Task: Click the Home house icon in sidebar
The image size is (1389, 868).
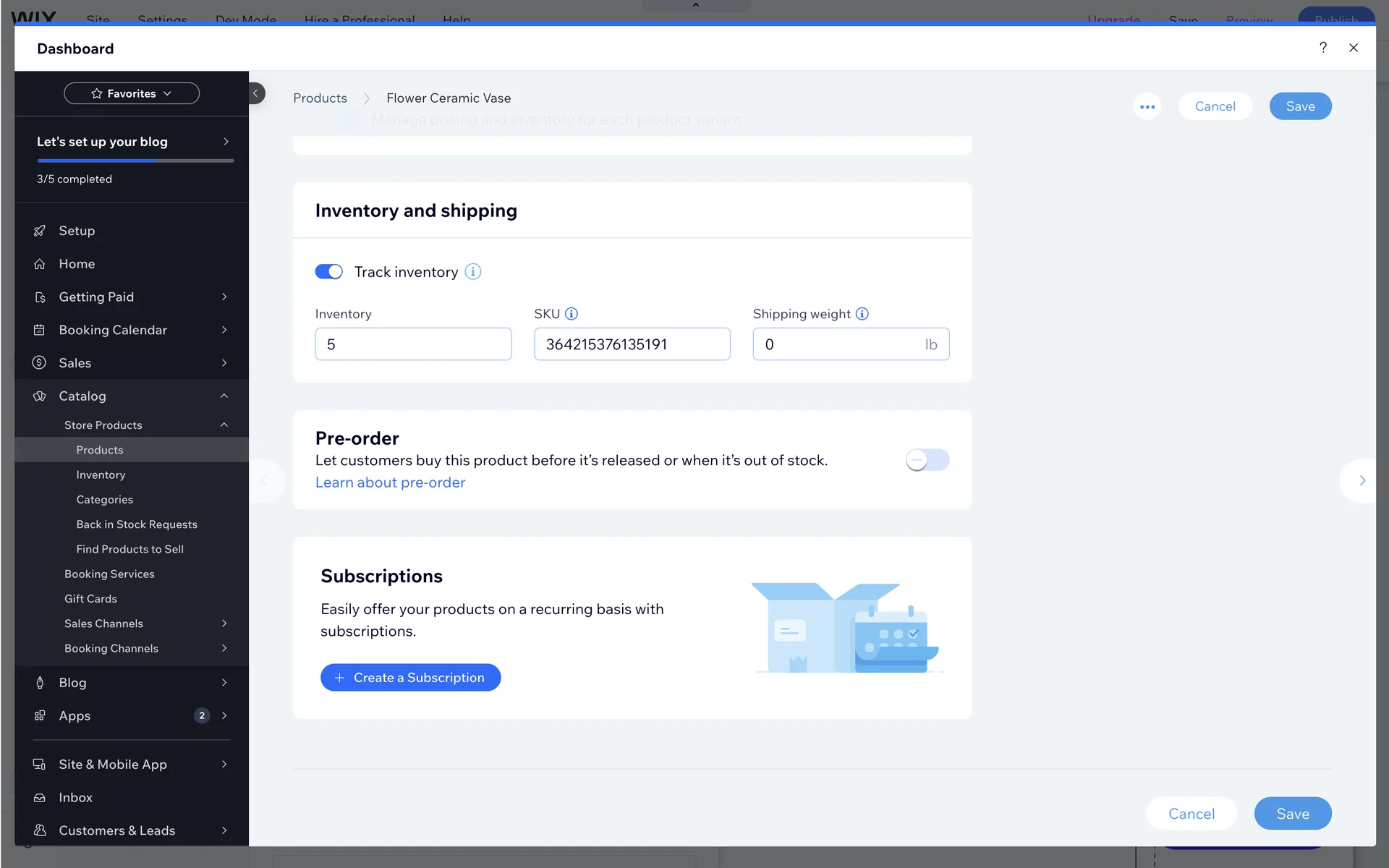Action: click(x=40, y=264)
